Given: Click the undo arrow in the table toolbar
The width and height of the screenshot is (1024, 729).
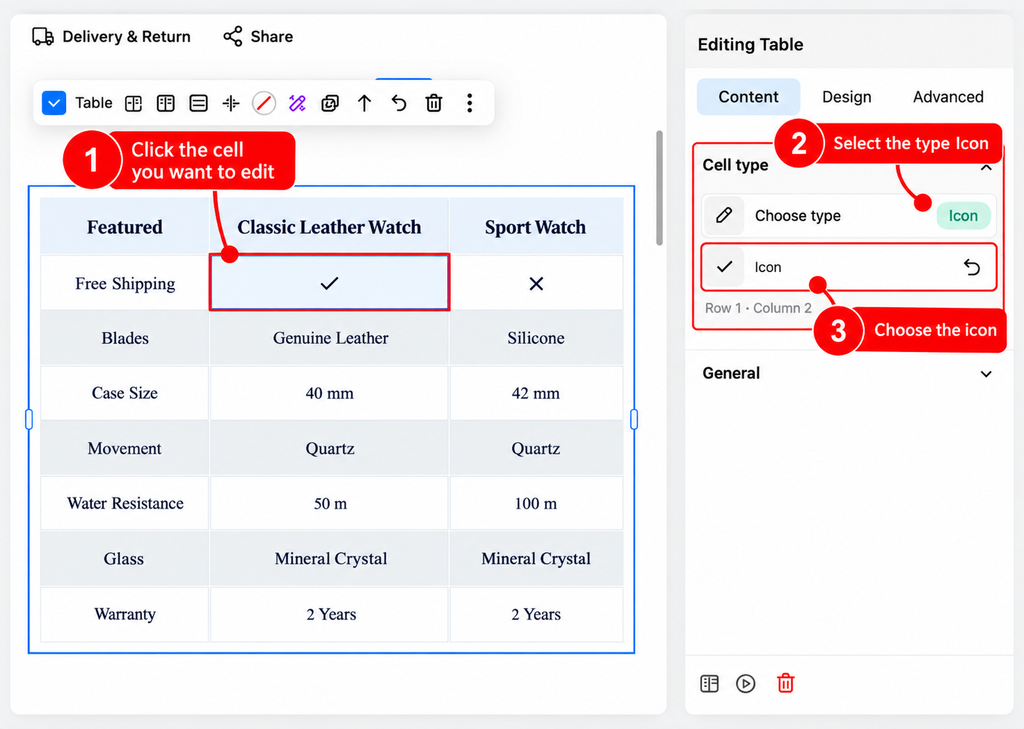Looking at the screenshot, I should click(x=399, y=103).
